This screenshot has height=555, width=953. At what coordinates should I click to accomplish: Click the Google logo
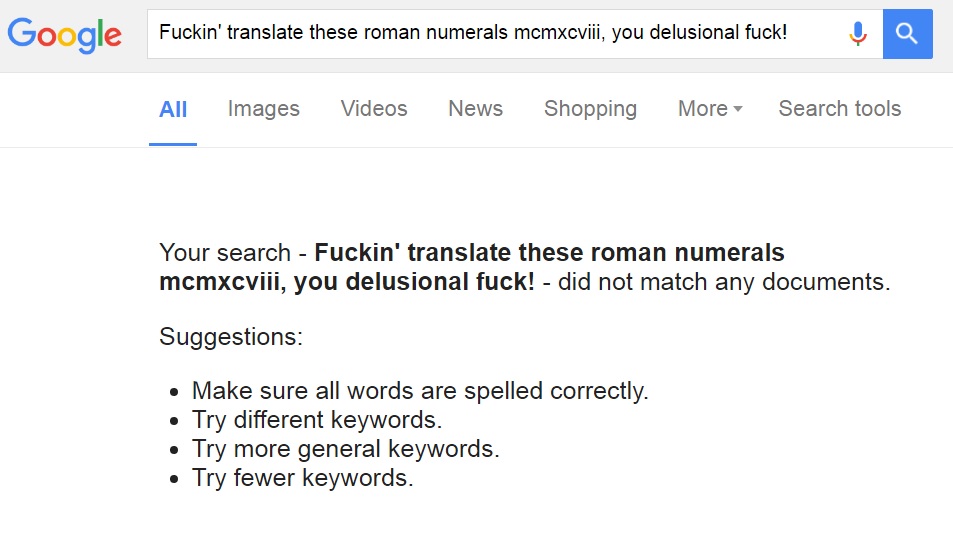(x=64, y=35)
